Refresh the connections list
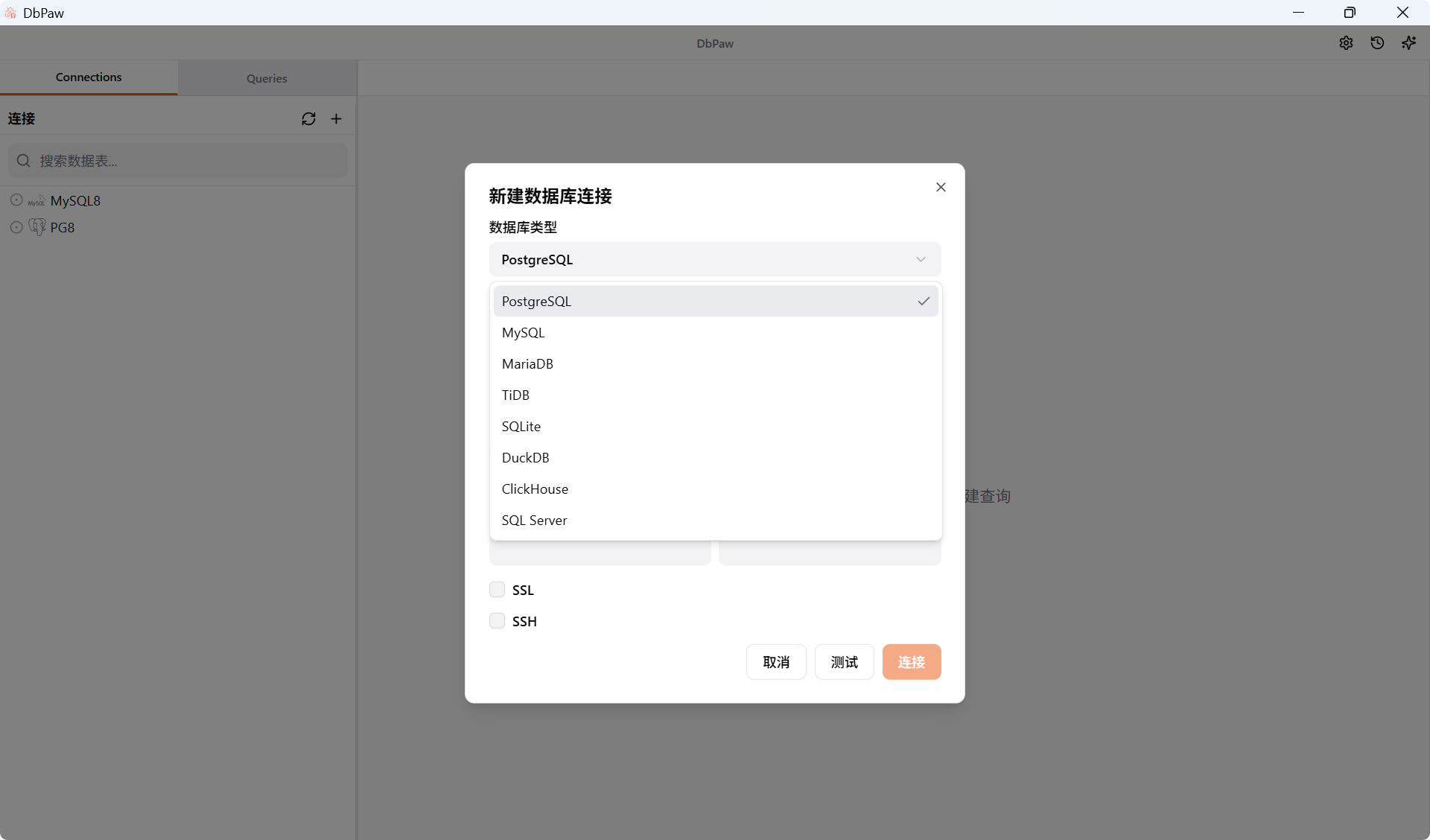This screenshot has height=840, width=1430. [x=308, y=119]
